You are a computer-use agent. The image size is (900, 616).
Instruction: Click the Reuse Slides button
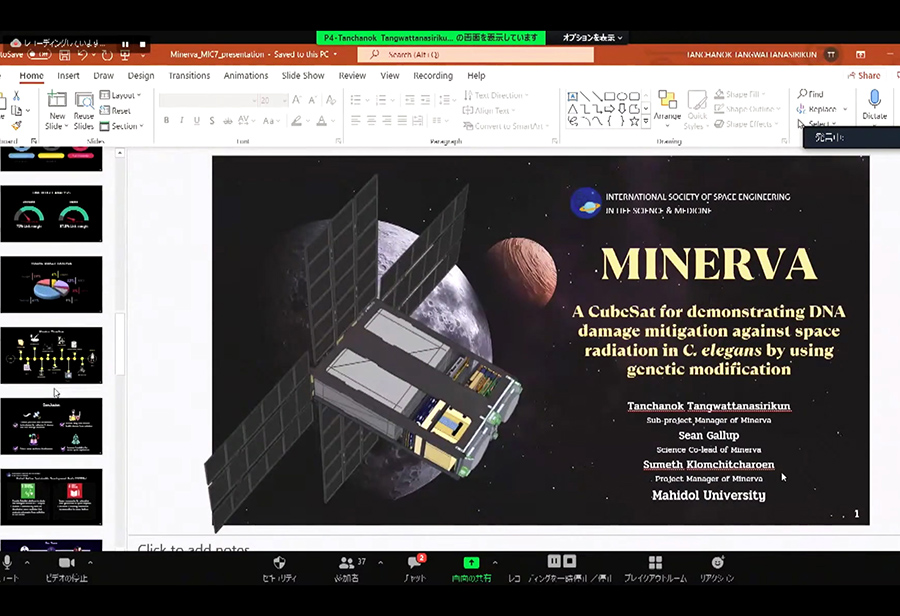tap(84, 111)
